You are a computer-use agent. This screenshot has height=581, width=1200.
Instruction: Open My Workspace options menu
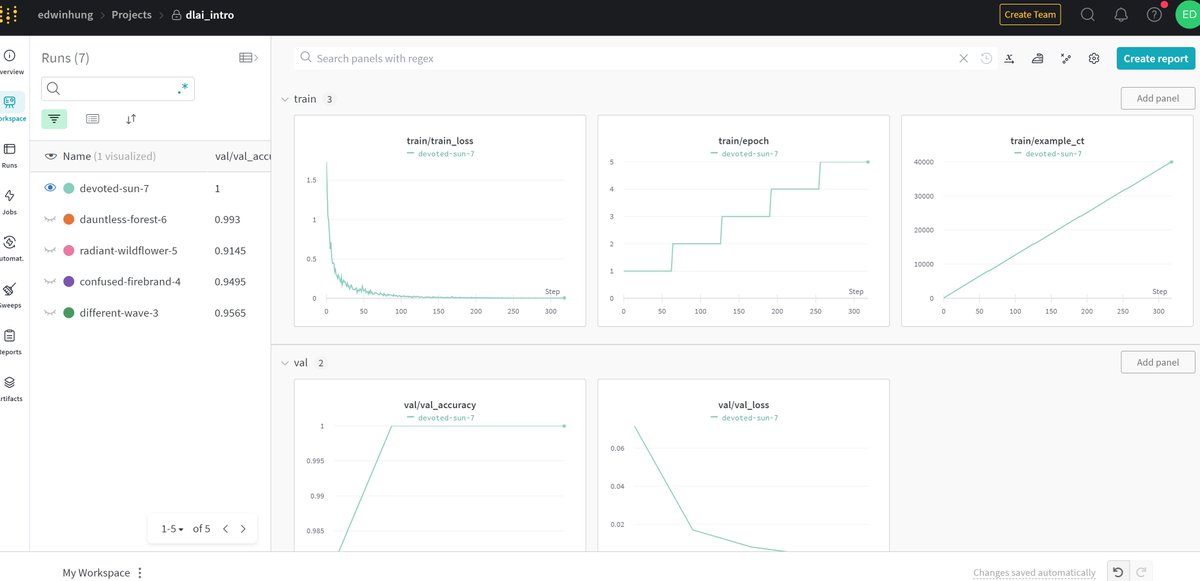[x=140, y=572]
